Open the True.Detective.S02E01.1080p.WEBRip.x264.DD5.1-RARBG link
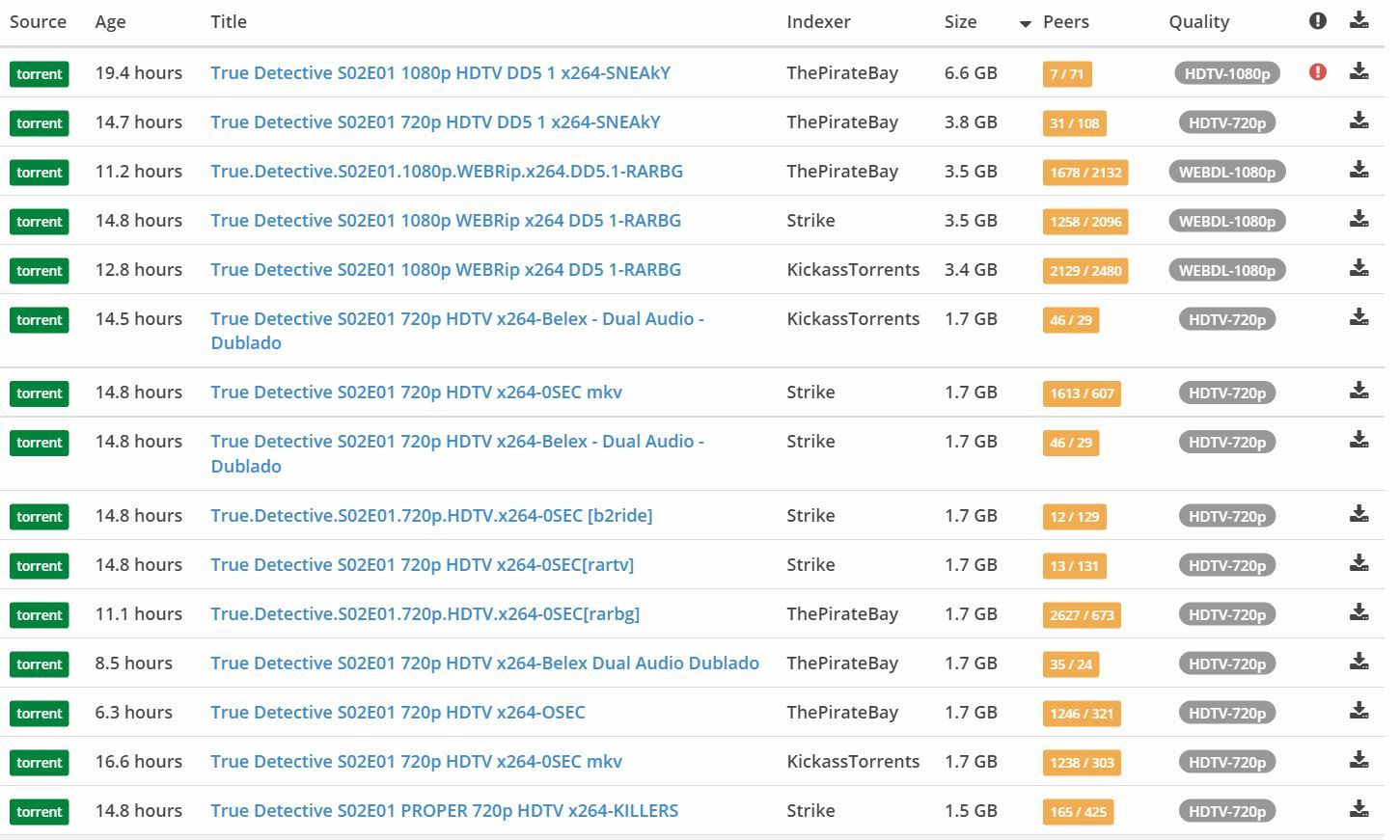1400x840 pixels. coord(447,172)
